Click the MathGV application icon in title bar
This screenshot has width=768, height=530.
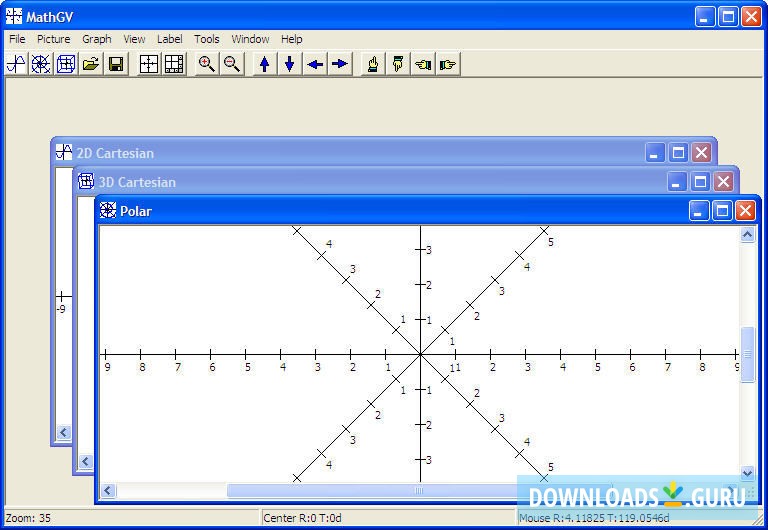tap(14, 16)
